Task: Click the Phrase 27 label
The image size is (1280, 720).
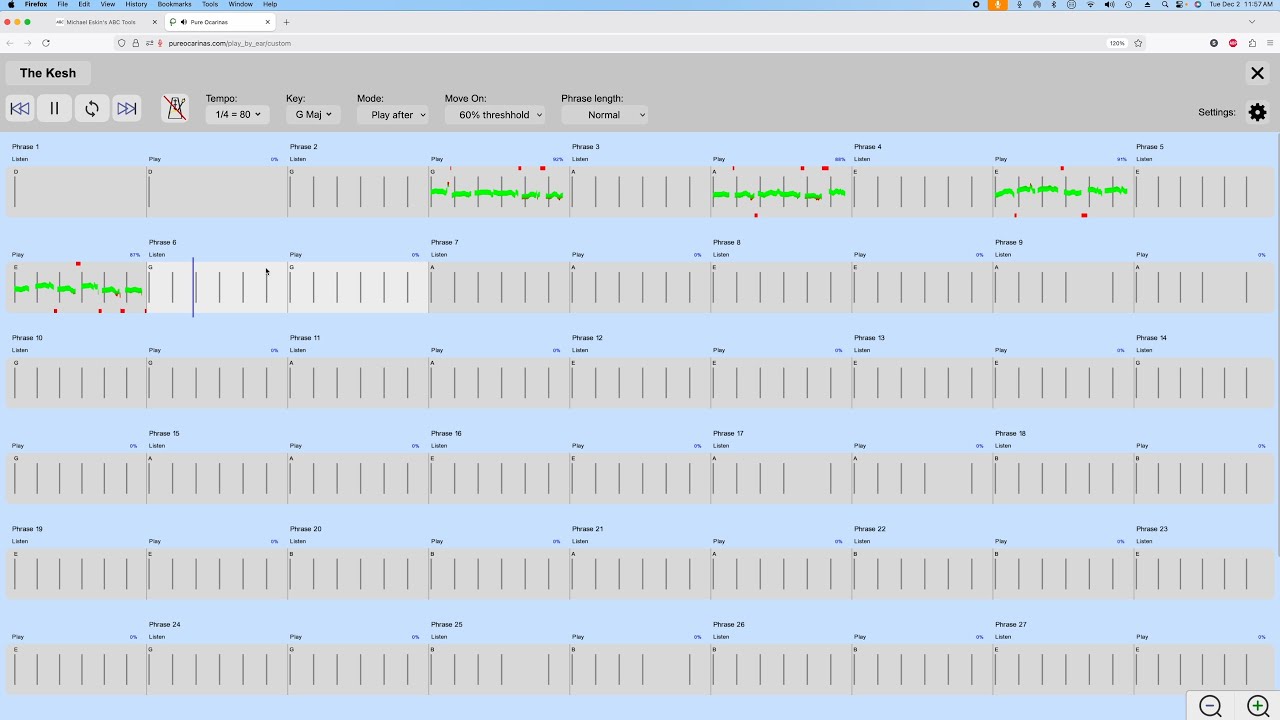Action: click(1010, 625)
